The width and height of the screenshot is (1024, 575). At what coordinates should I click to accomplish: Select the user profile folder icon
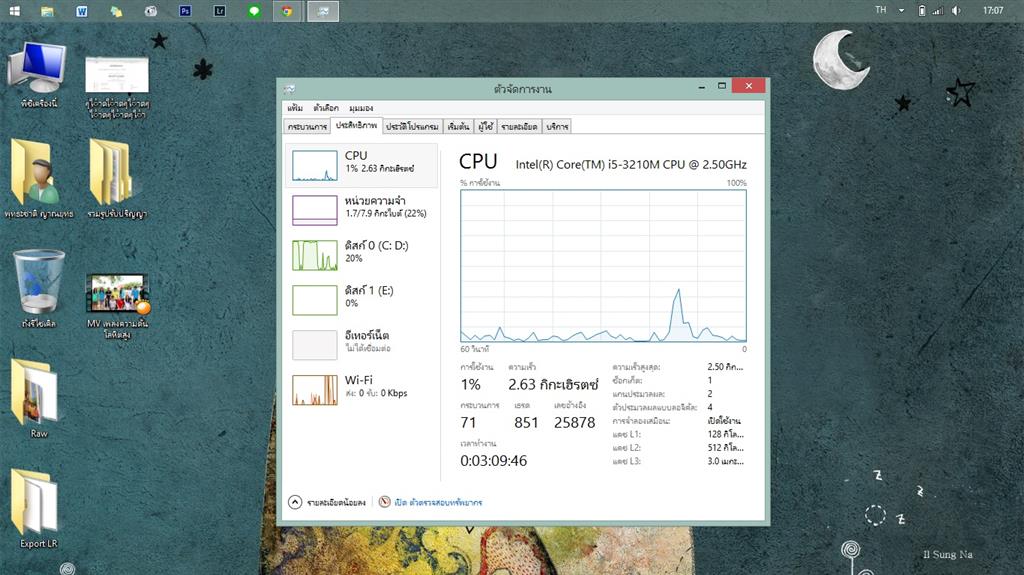tap(39, 178)
